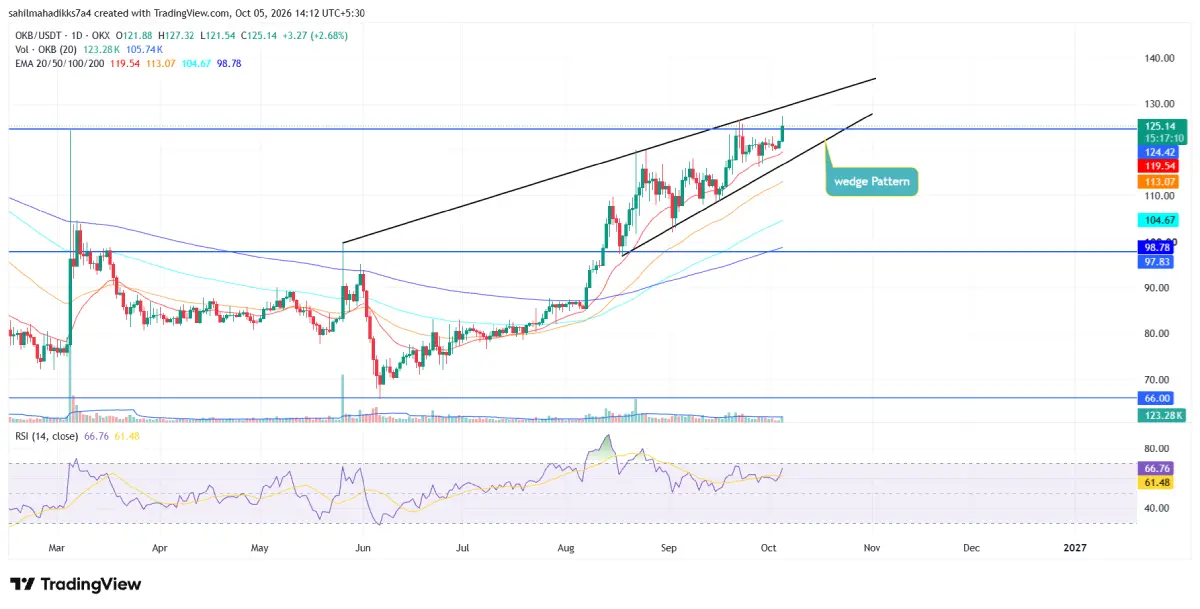Viewport: 1200px width, 609px height.
Task: Click the Sep label on the time axis
Action: tap(669, 548)
